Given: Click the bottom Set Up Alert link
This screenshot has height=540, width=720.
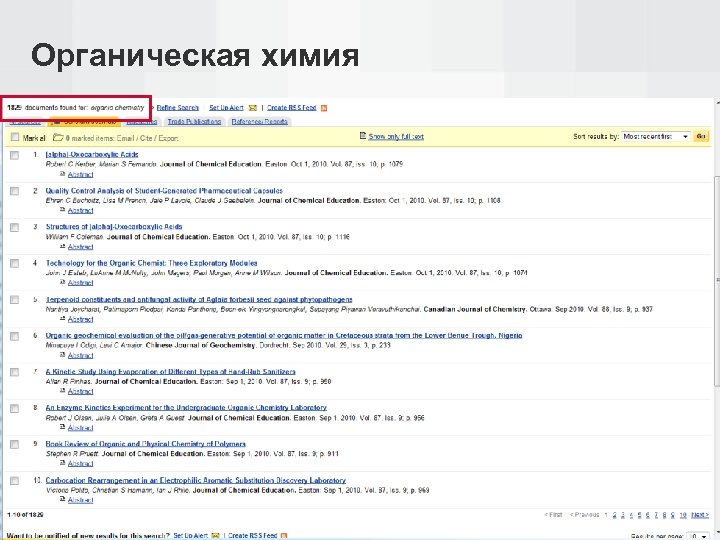Looking at the screenshot, I should [x=191, y=535].
